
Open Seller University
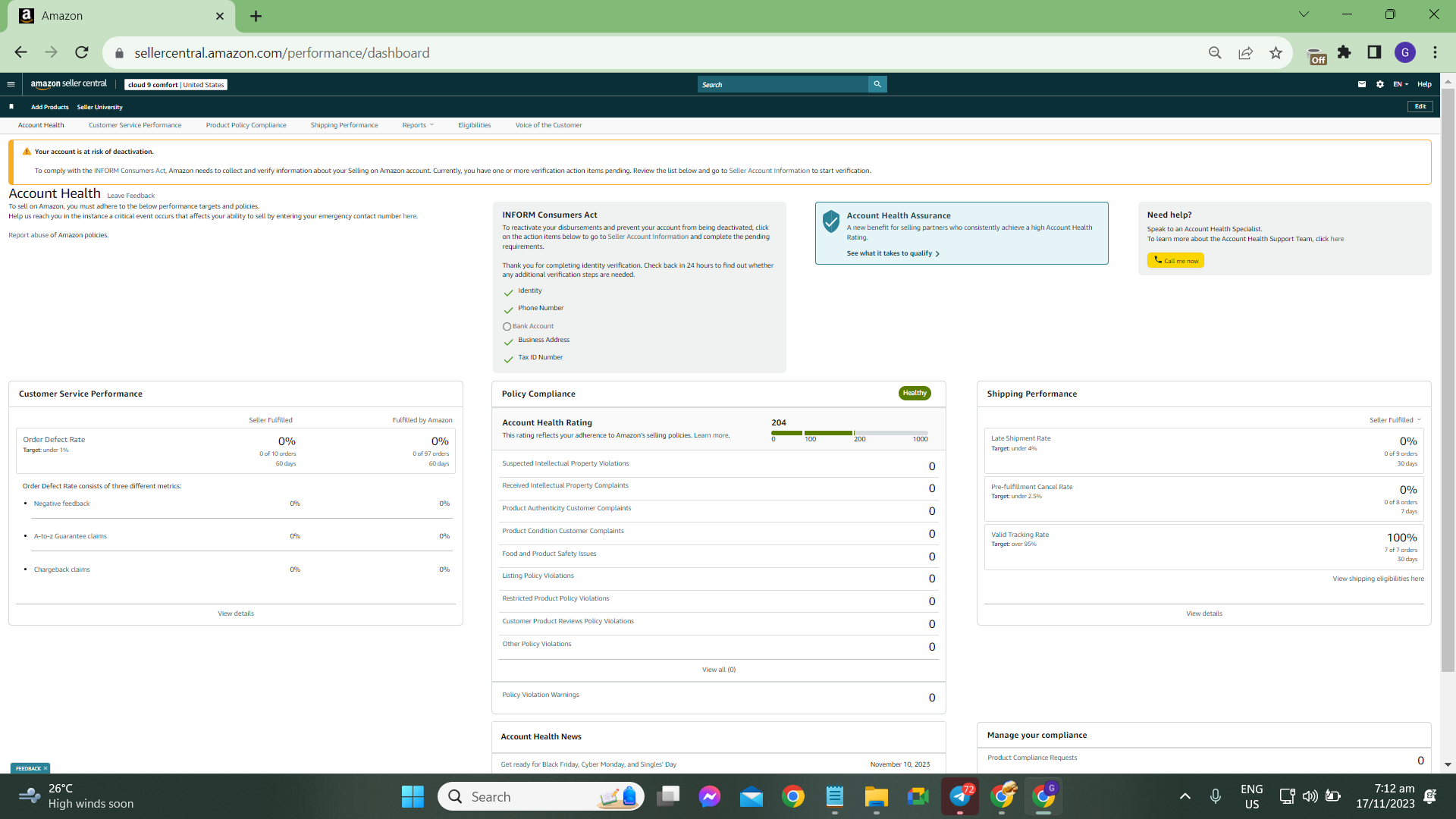pos(99,107)
